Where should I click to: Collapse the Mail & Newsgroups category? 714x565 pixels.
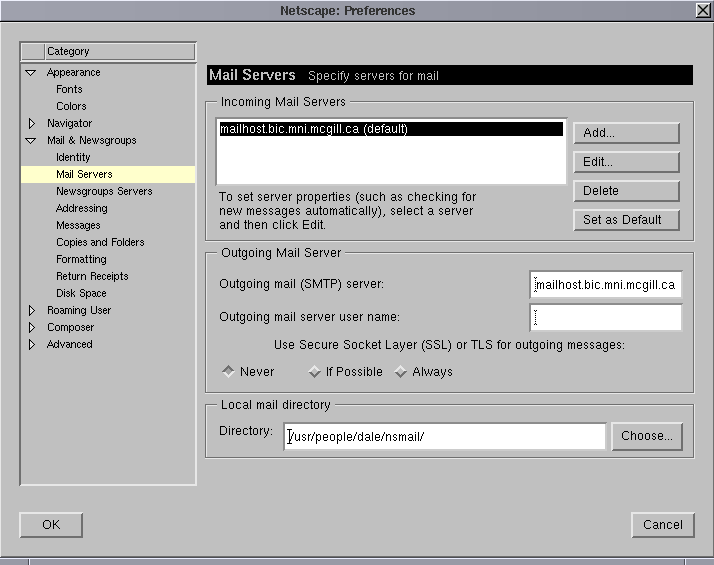point(31,141)
